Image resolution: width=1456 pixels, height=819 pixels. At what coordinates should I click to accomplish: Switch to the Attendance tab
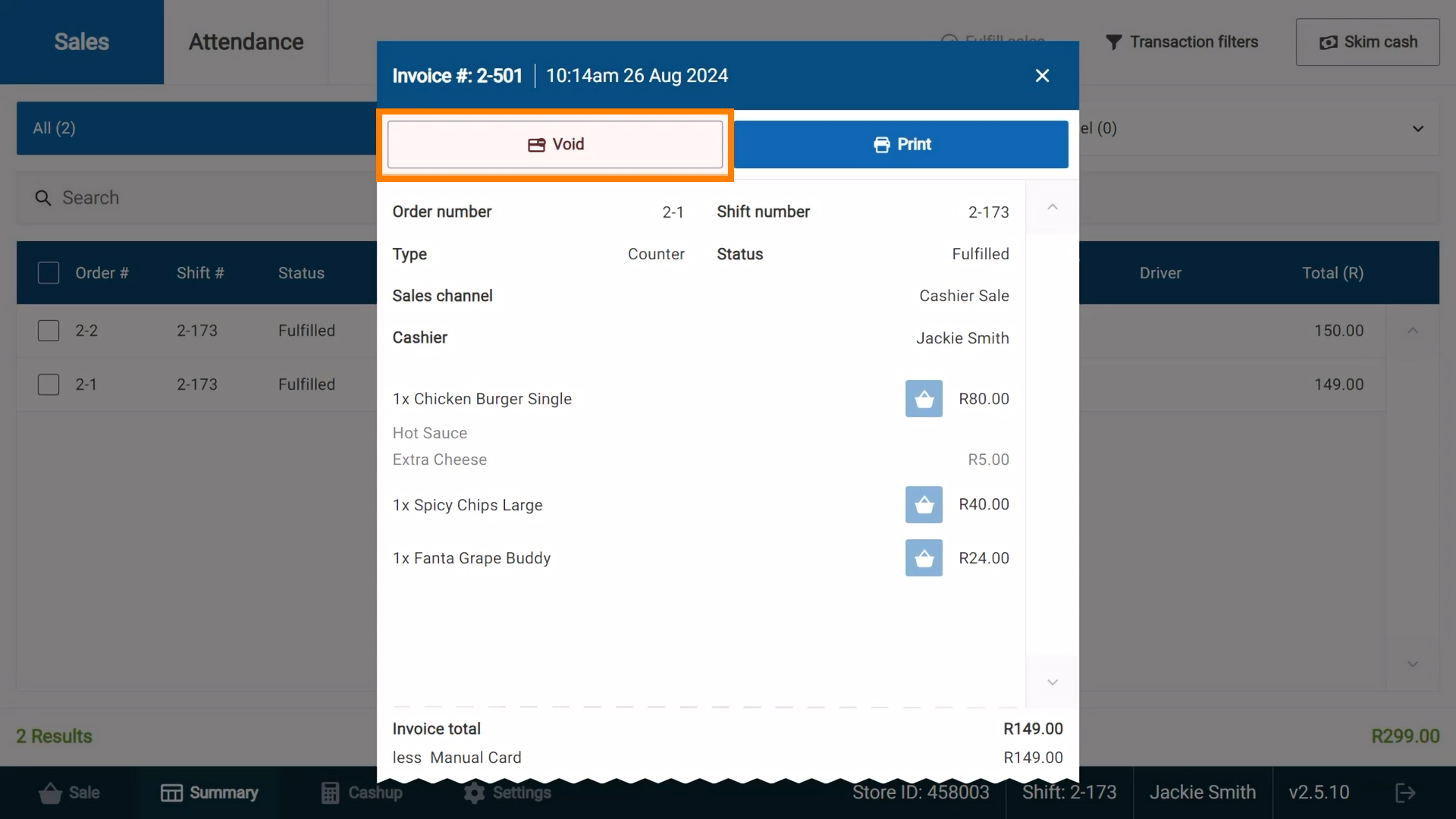(246, 42)
